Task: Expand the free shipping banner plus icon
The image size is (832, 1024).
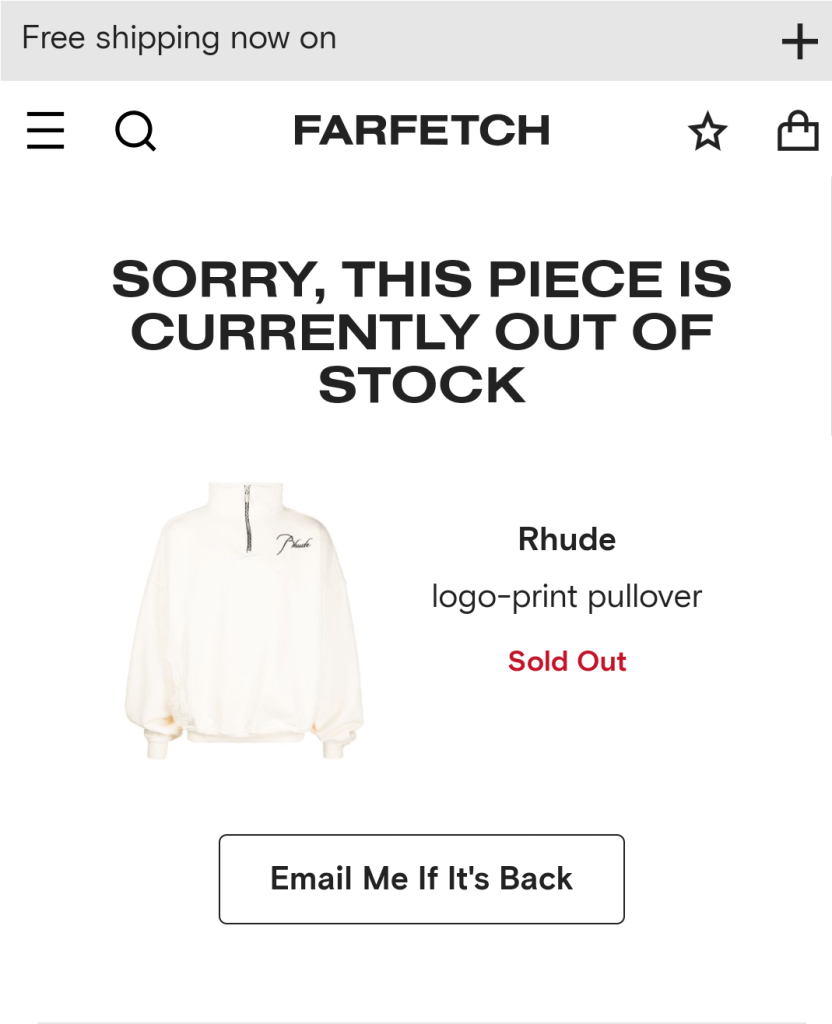Action: [x=799, y=41]
